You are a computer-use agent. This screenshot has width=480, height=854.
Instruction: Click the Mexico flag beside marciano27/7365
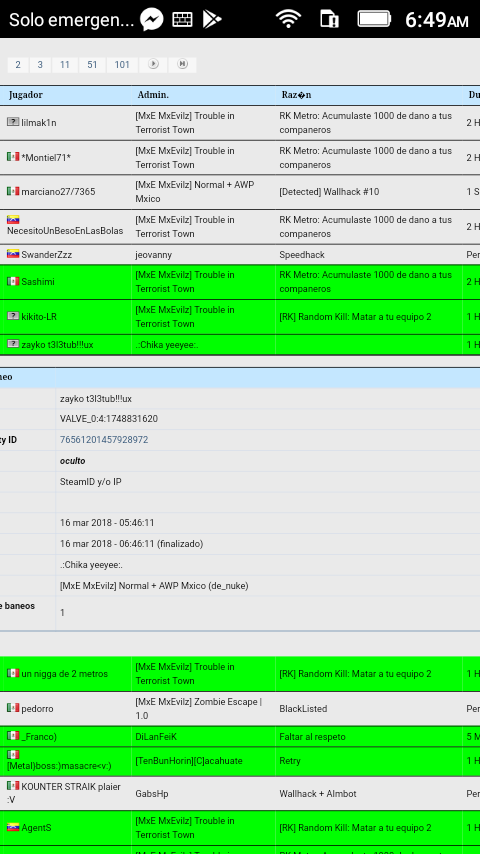click(x=13, y=191)
